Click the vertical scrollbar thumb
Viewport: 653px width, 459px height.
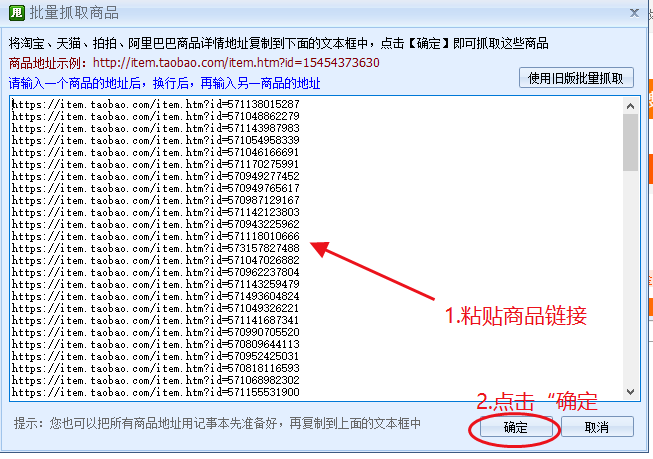click(x=631, y=142)
